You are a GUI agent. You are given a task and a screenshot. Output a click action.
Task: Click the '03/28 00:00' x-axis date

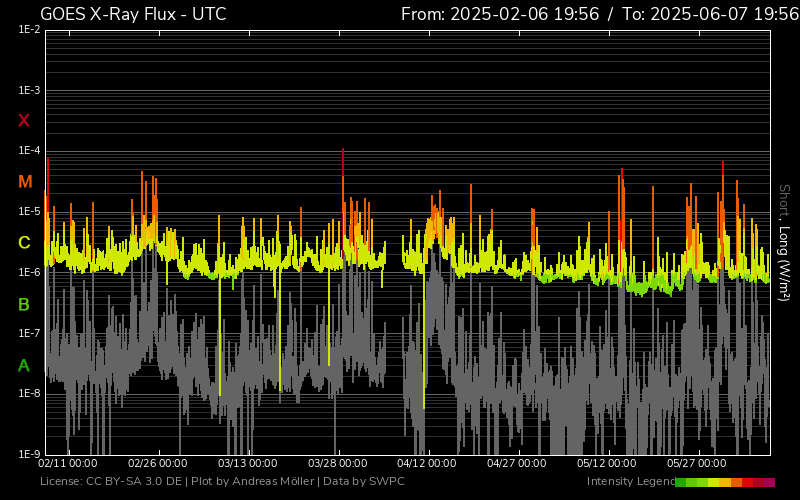(x=337, y=463)
